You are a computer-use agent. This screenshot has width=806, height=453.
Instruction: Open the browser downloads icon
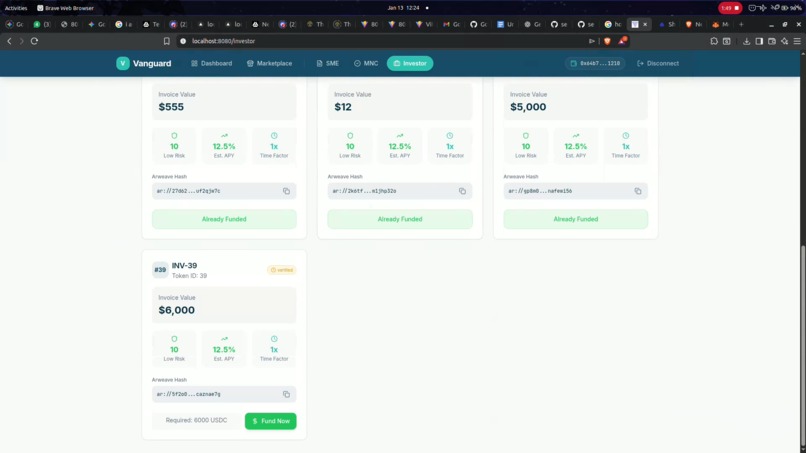point(746,41)
